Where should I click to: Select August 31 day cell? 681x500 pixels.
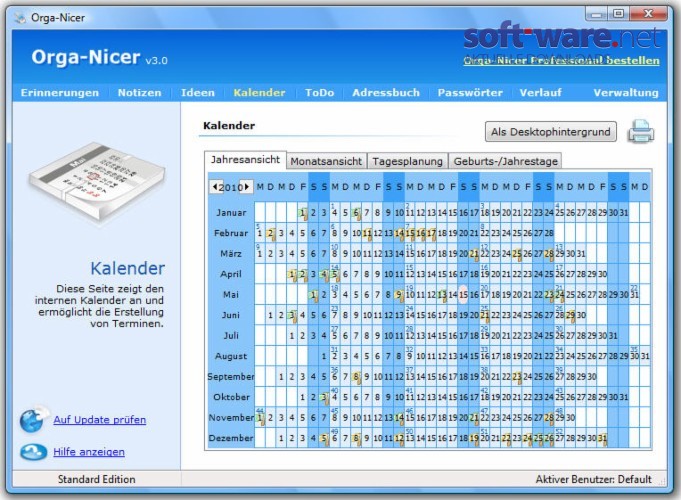tap(645, 356)
